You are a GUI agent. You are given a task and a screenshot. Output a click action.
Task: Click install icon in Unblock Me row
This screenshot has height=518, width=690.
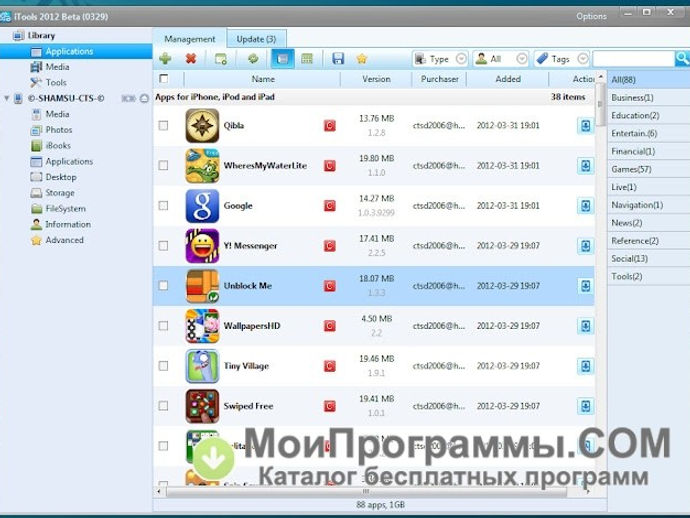pos(585,286)
